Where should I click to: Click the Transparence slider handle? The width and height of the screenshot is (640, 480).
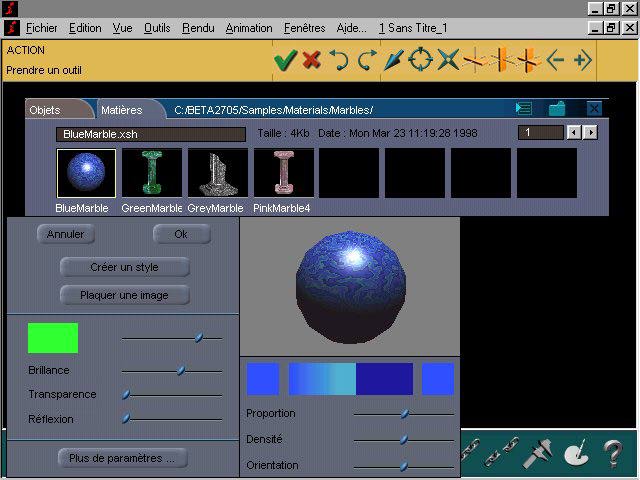click(126, 395)
